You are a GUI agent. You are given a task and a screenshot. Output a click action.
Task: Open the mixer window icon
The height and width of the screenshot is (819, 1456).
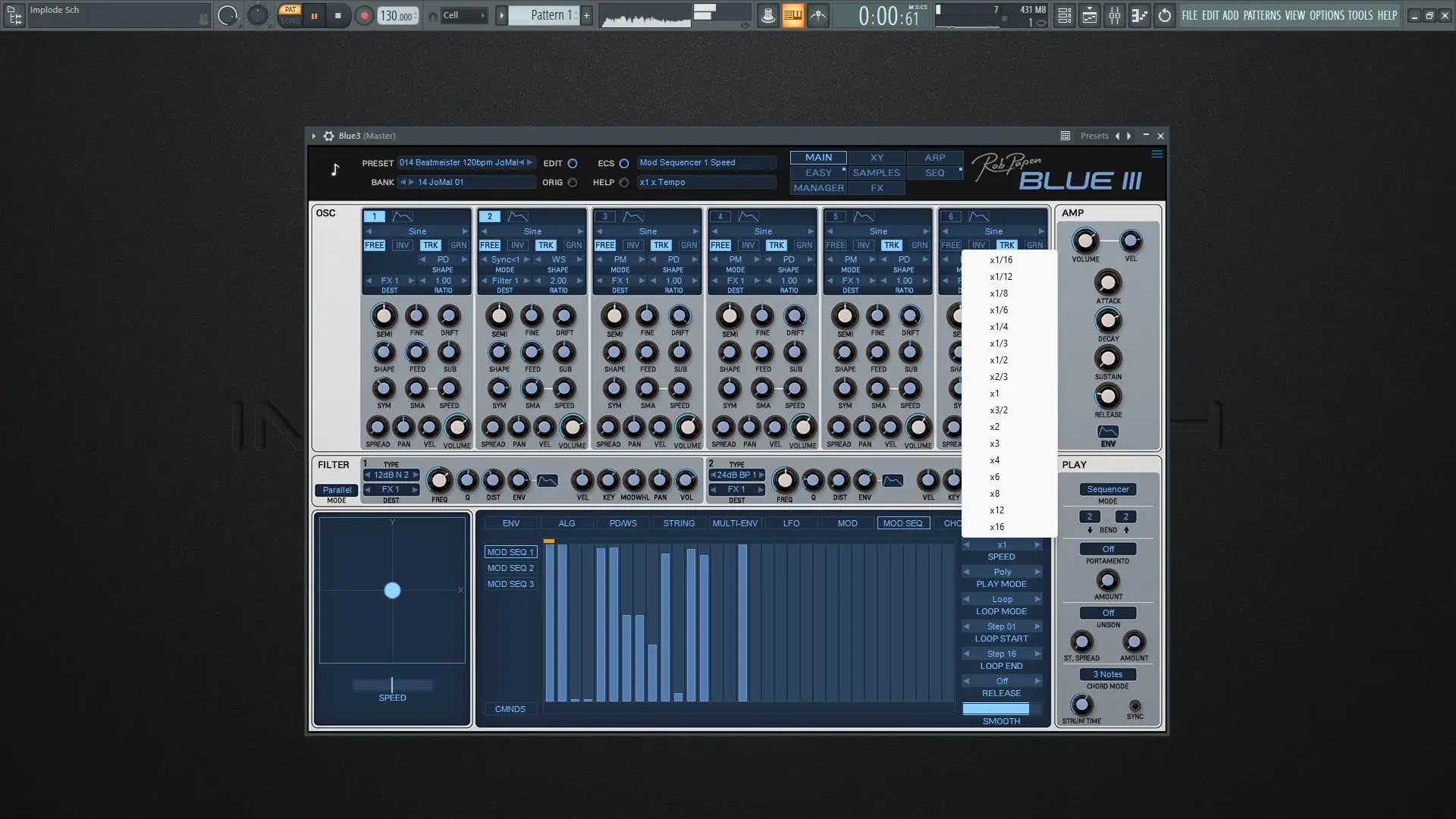pos(1114,15)
